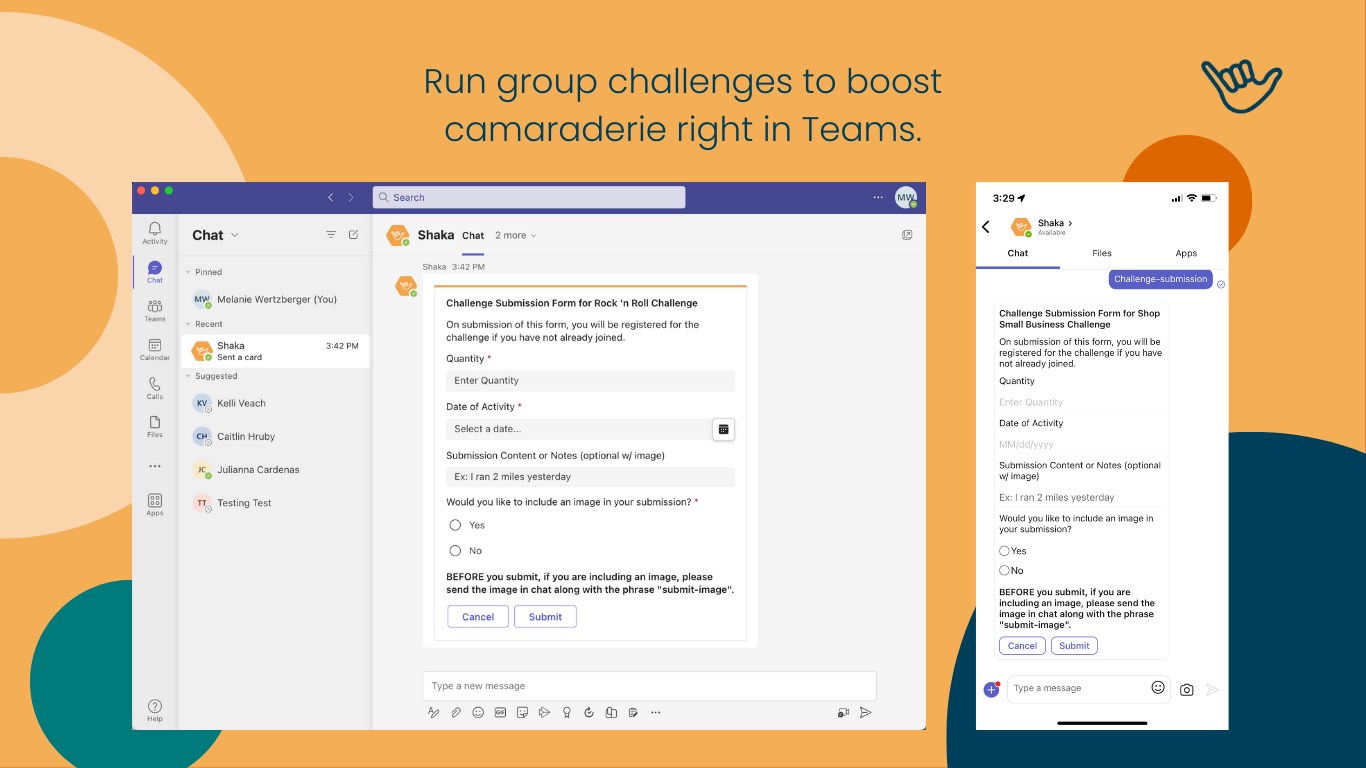Image resolution: width=1366 pixels, height=768 pixels.
Task: Open Settings and more ellipsis near profile
Action: (878, 197)
